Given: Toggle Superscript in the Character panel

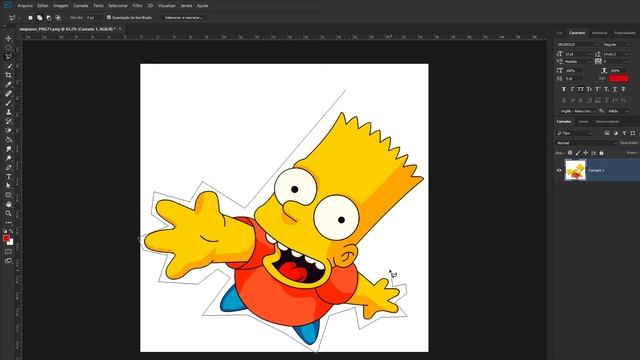Looking at the screenshot, I should (598, 89).
